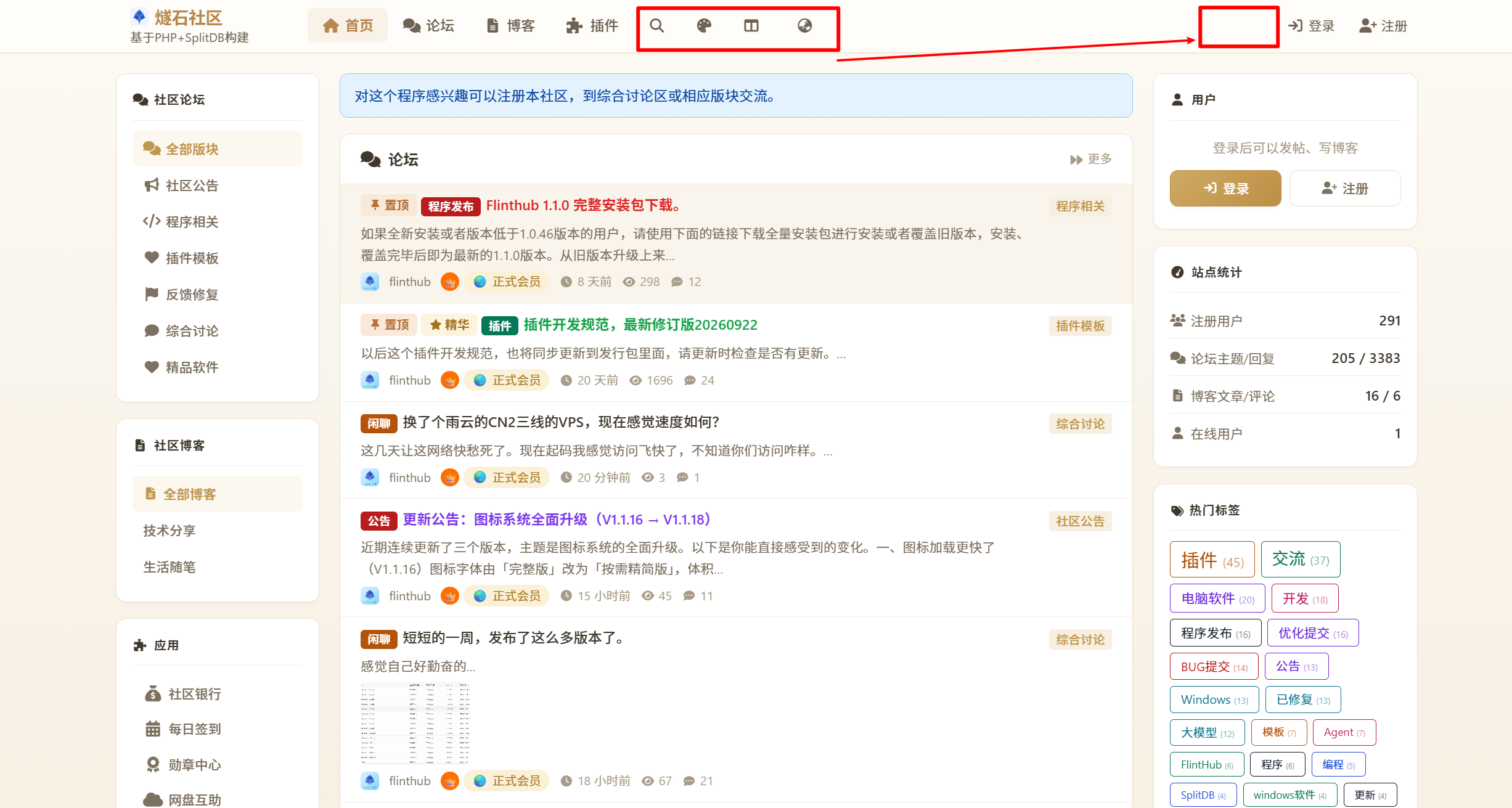The height and width of the screenshot is (808, 1512).
Task: Open the globe language icon
Action: pyautogui.click(x=804, y=26)
